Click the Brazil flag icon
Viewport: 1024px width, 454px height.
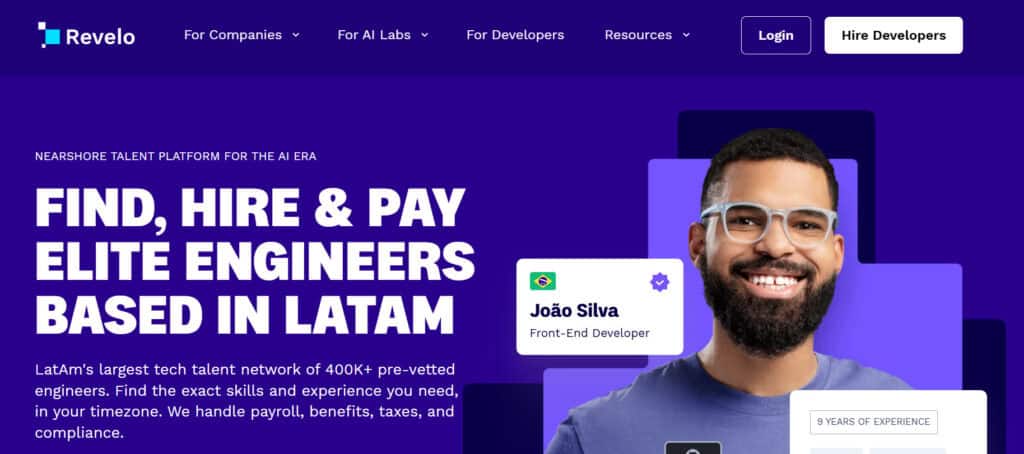(x=543, y=282)
